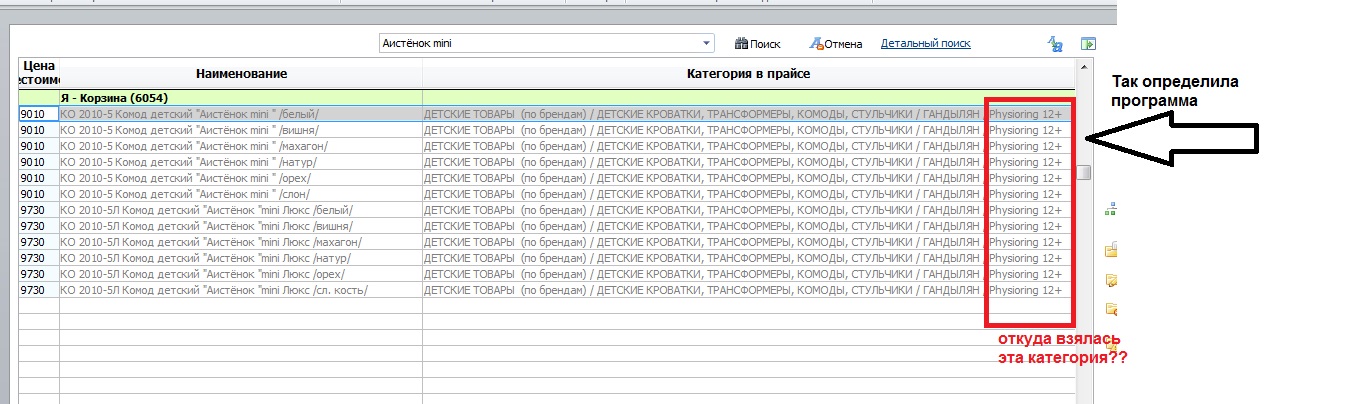Click the Наименование column header

pos(241,74)
